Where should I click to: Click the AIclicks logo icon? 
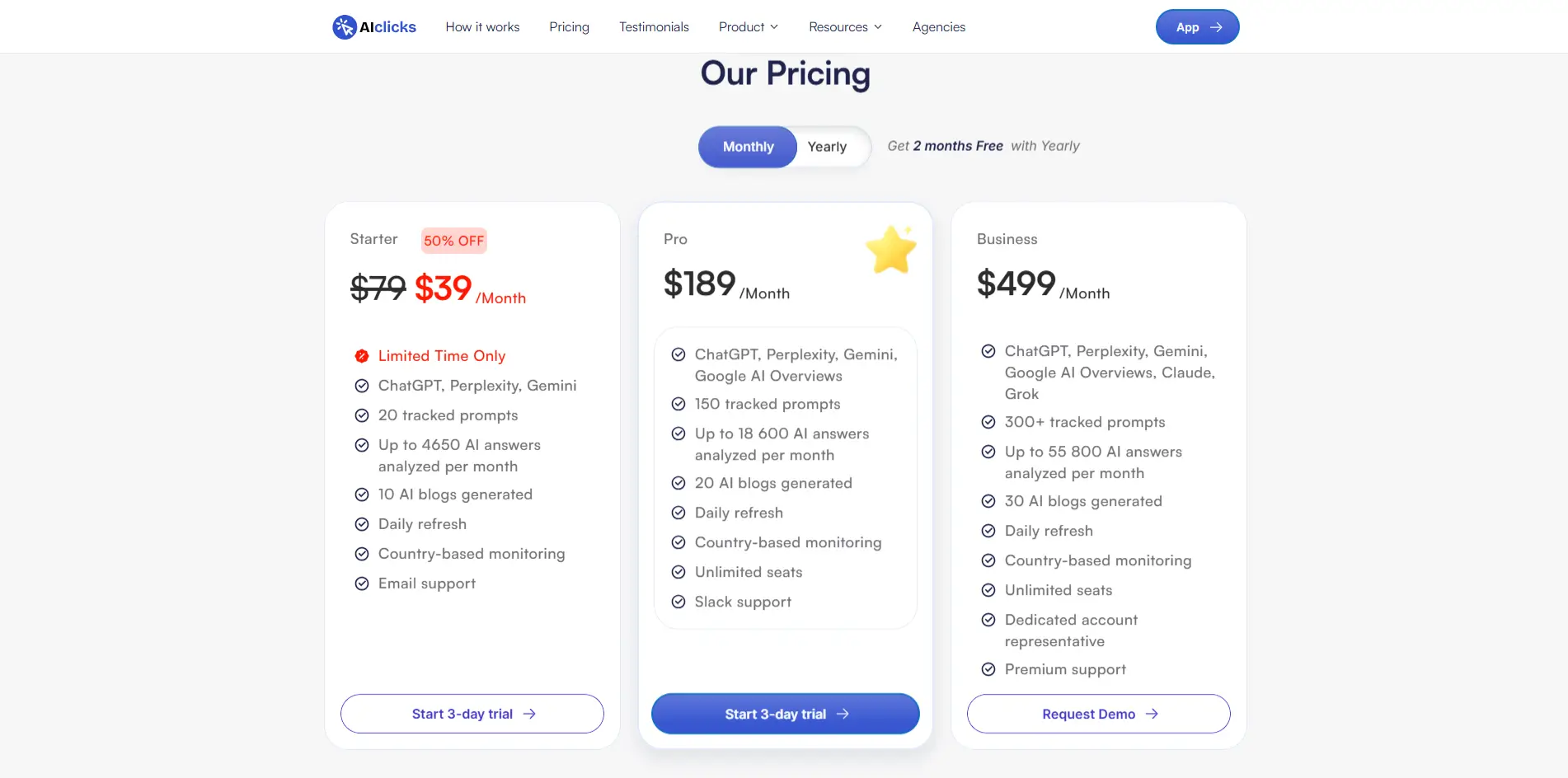pyautogui.click(x=344, y=27)
